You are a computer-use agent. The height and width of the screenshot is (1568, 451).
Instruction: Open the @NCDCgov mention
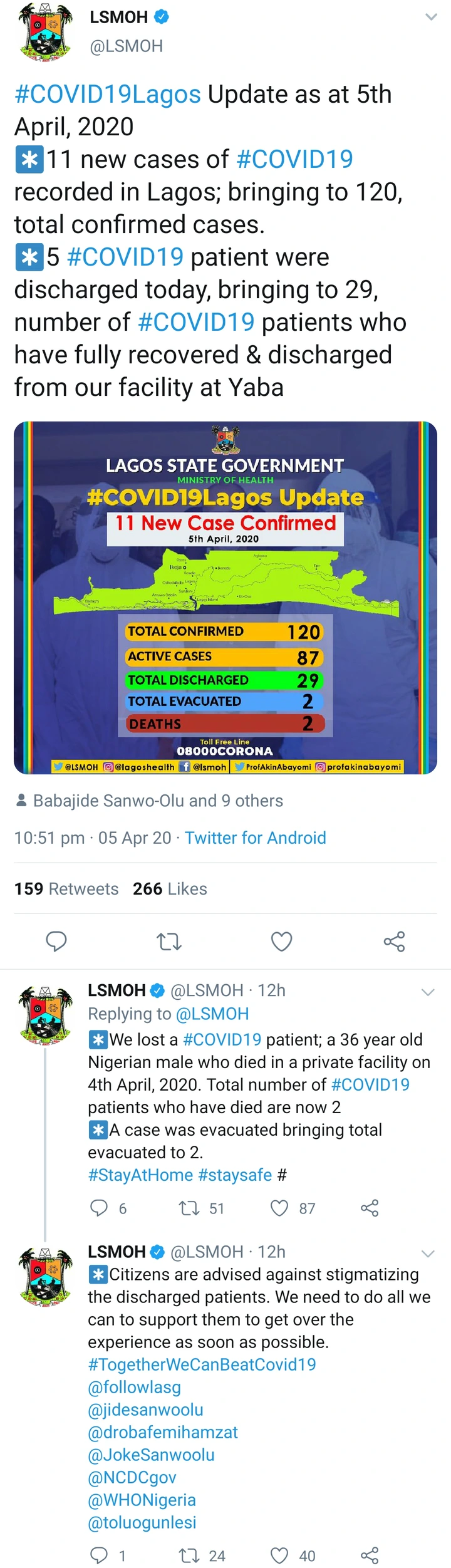tap(132, 1477)
